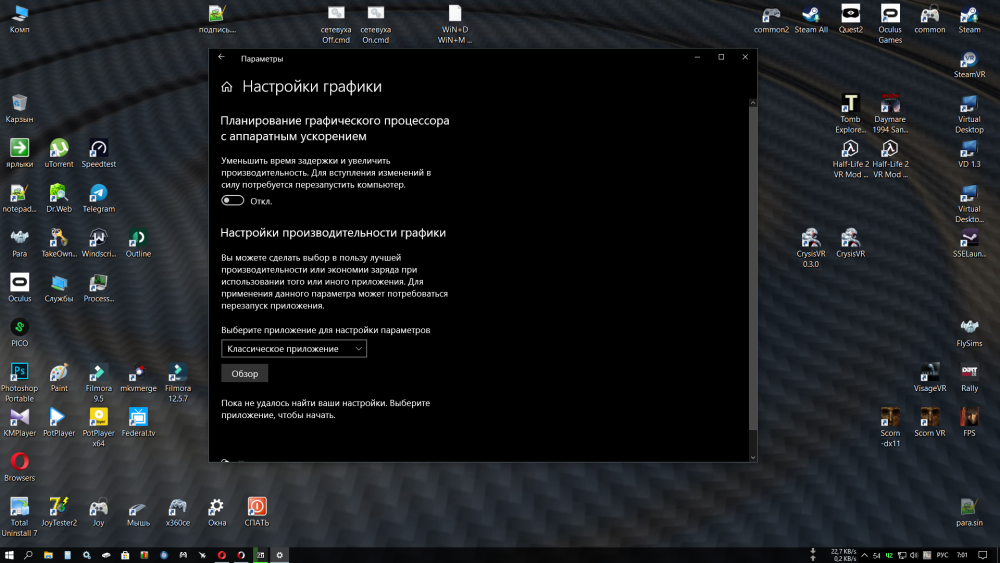The height and width of the screenshot is (563, 1000).
Task: Open the notification center icon
Action: pos(983,555)
